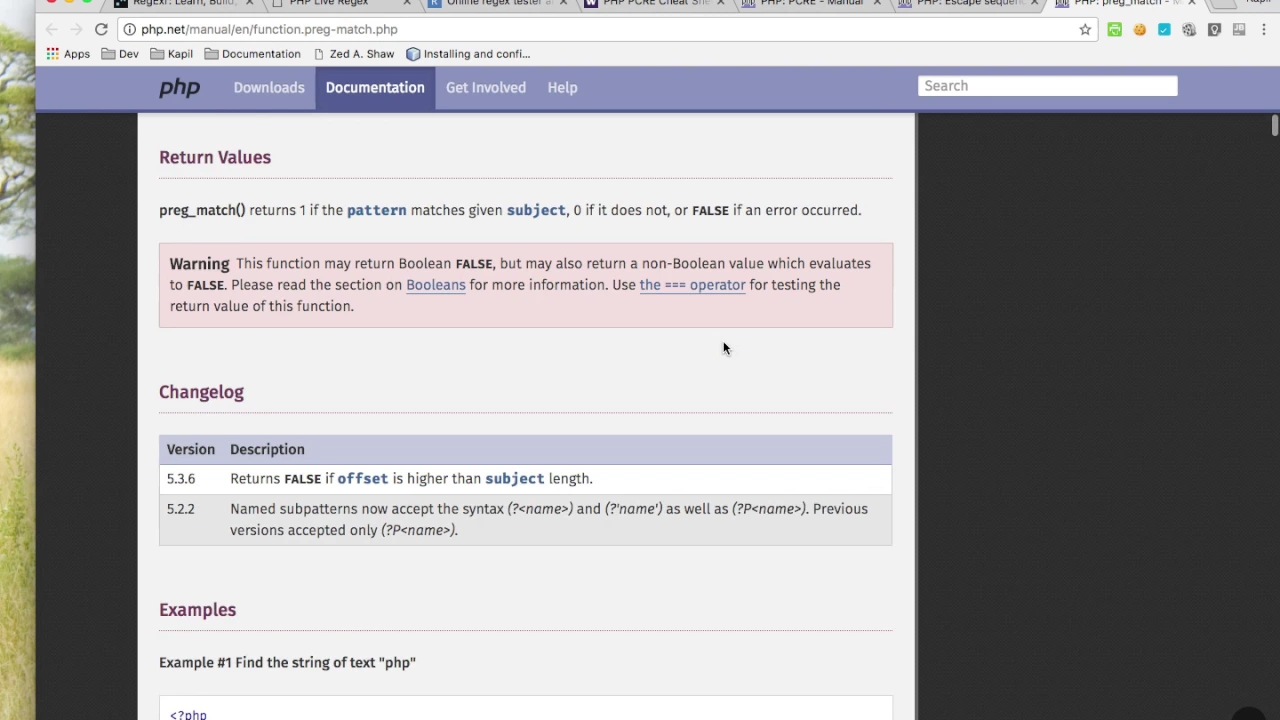Viewport: 1280px width, 720px height.
Task: Click the Changelog heading
Action: coord(201,392)
